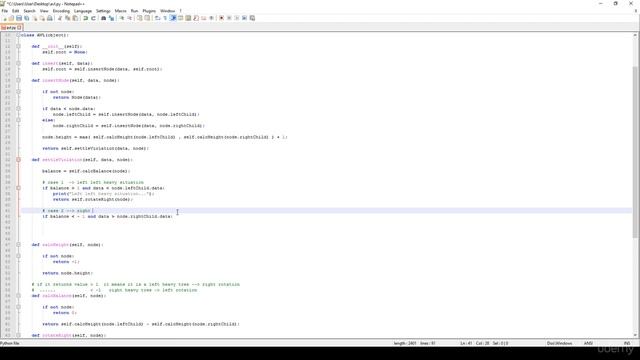Open the Document Map toolbar icon
The width and height of the screenshot is (640, 360).
coord(188,18)
